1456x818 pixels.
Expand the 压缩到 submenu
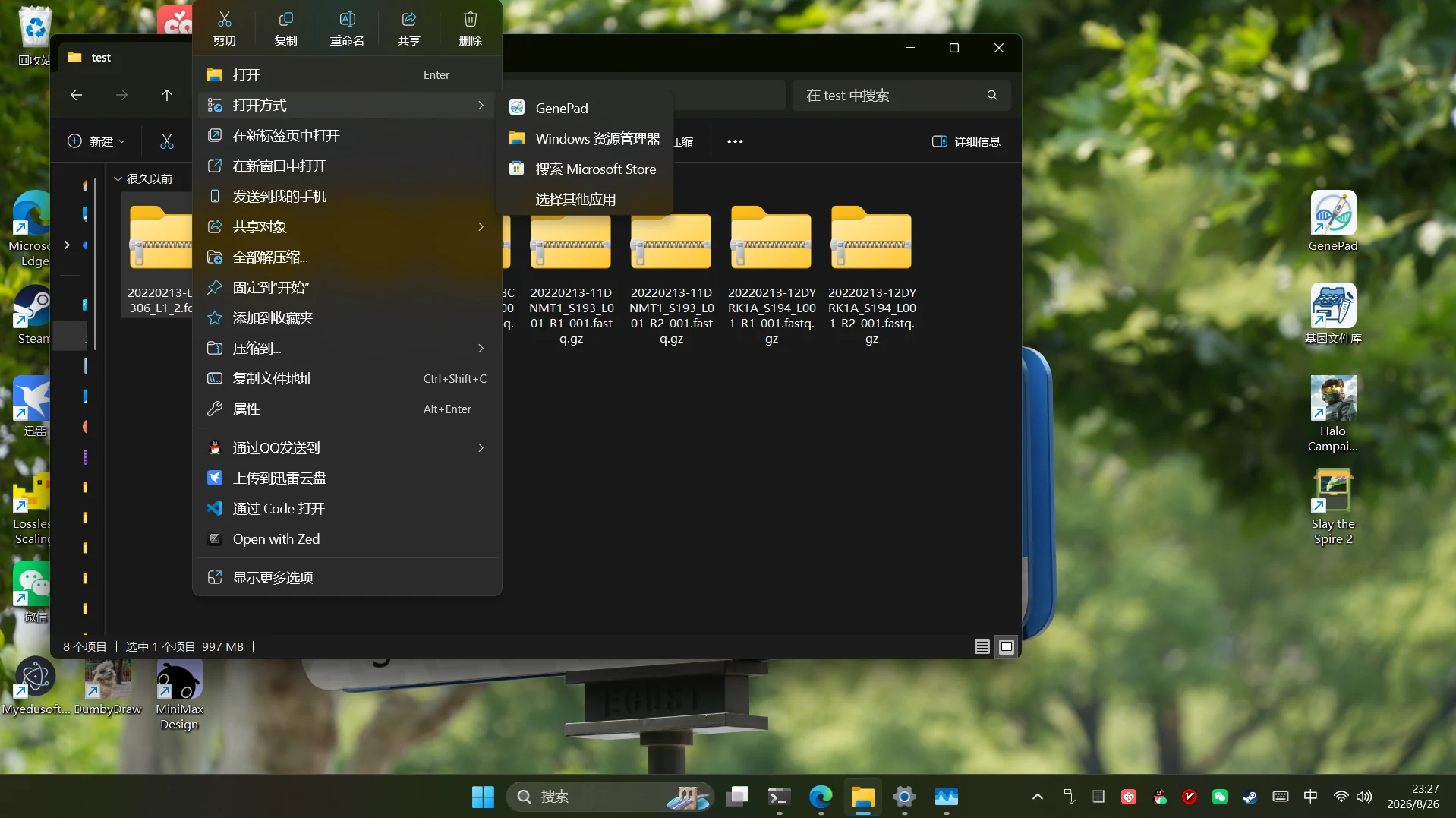point(347,348)
